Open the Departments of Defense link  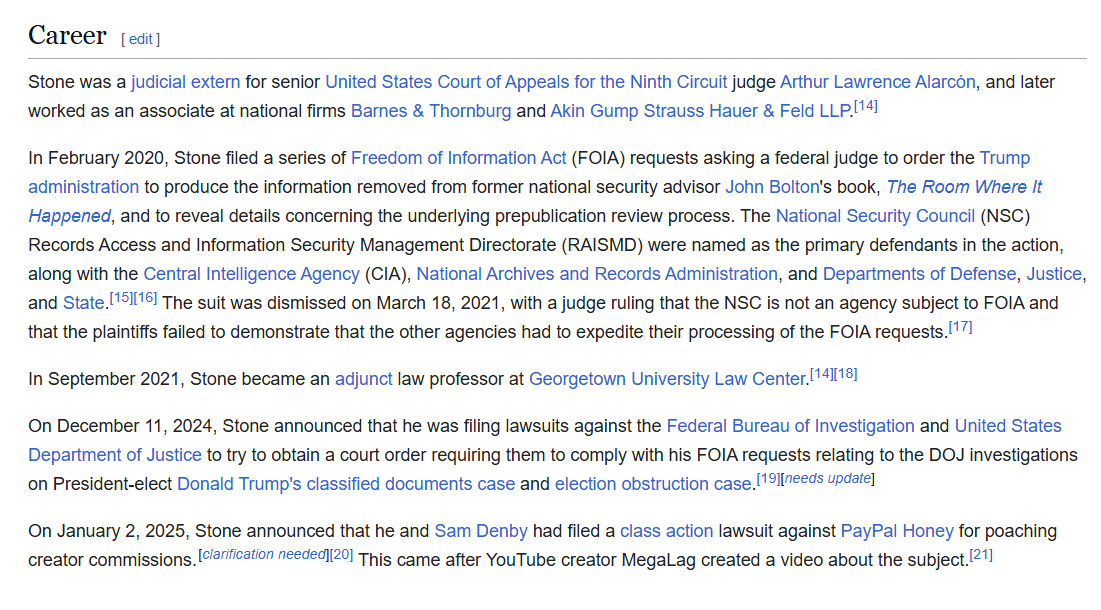919,274
